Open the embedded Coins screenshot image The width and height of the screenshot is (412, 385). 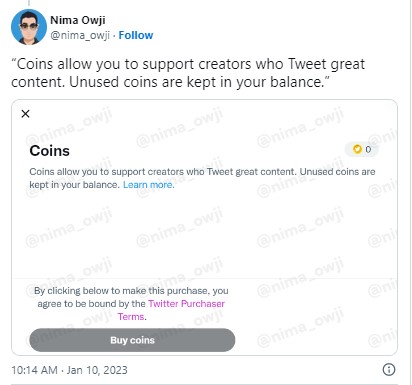[x=204, y=227]
